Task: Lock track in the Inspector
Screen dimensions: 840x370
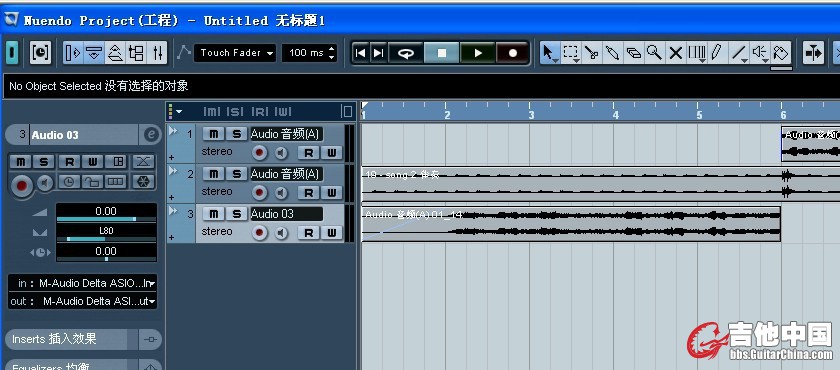Action: [x=92, y=182]
